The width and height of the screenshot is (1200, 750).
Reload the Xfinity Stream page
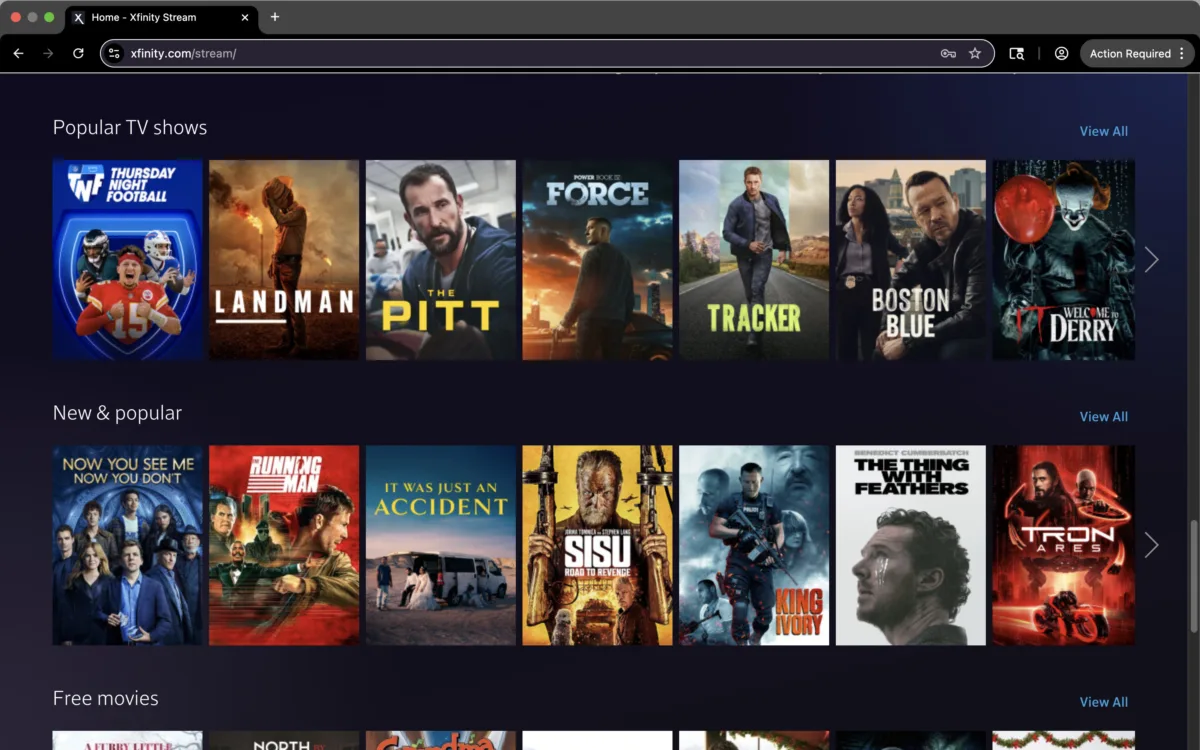pos(78,53)
